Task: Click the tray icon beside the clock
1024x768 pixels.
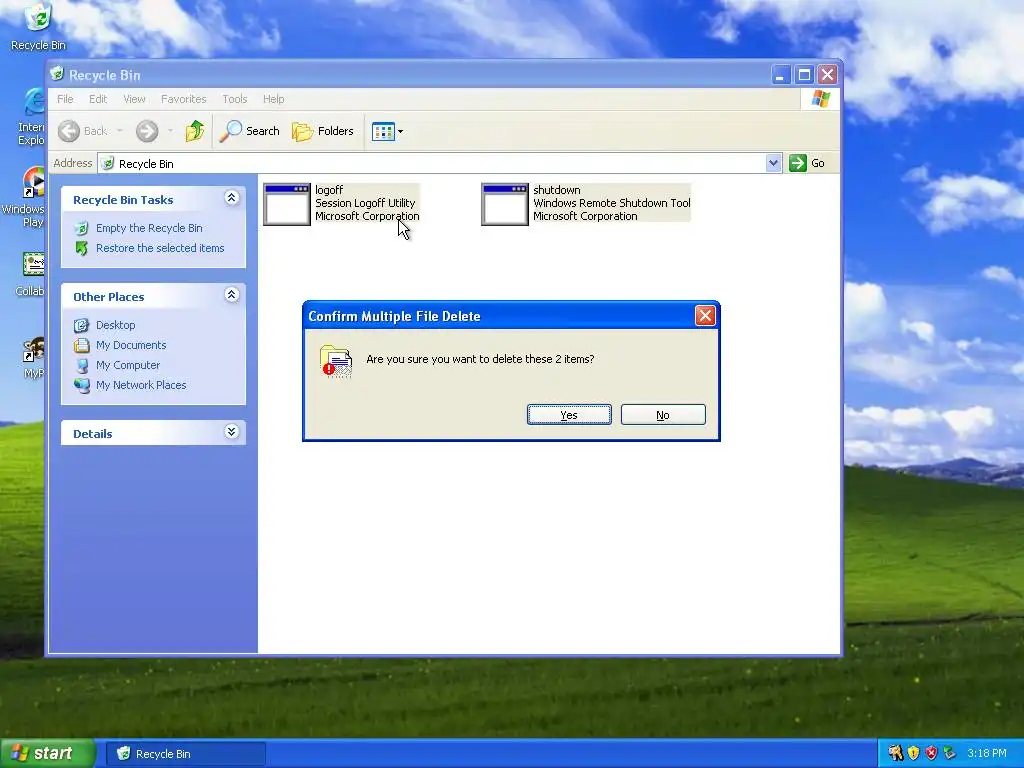Action: point(950,753)
